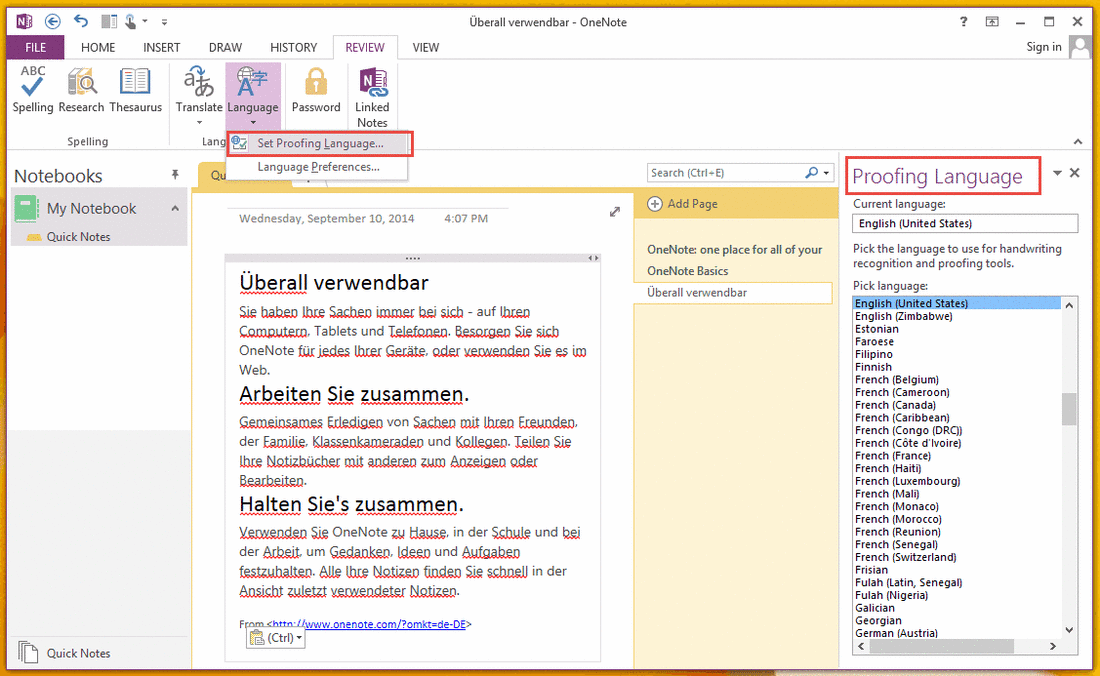Open Customize Quick Access Toolbar dropdown
1100x676 pixels.
(x=164, y=22)
